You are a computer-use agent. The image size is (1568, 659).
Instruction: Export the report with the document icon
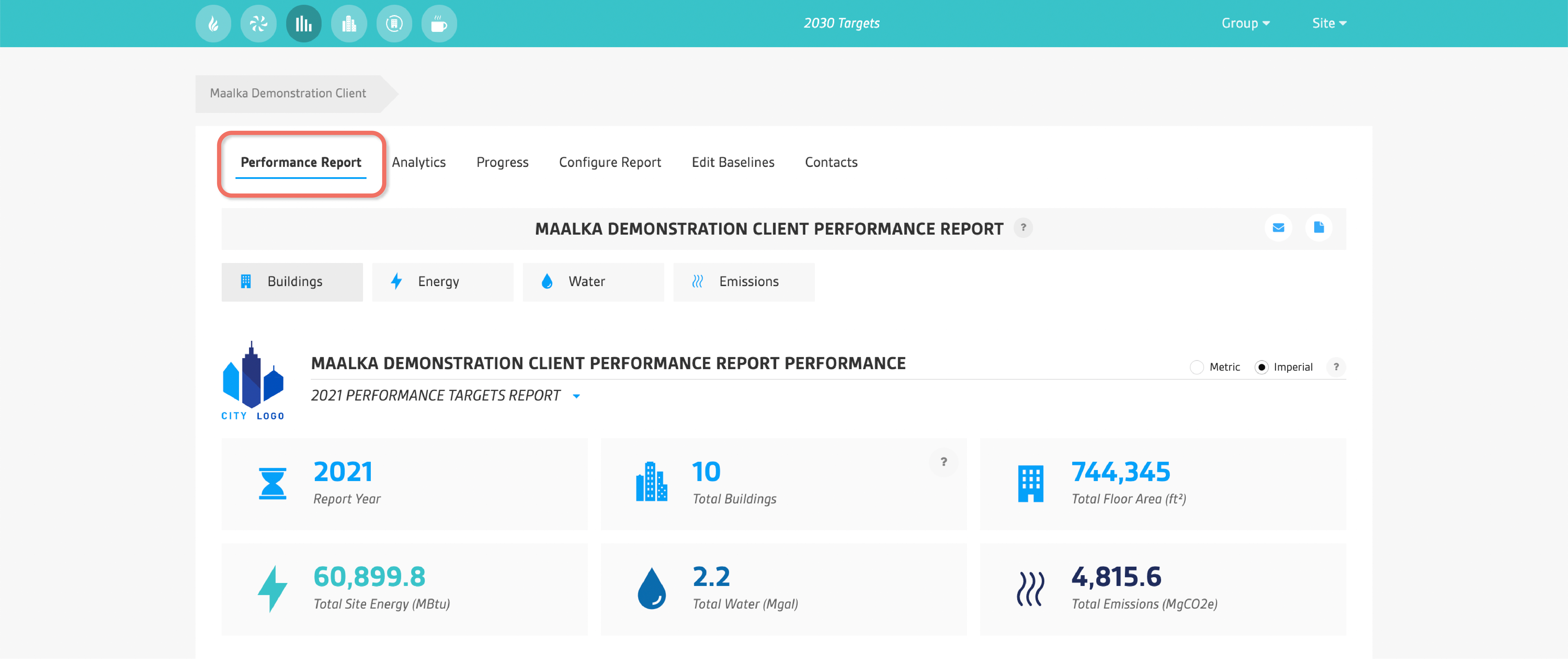click(1318, 228)
